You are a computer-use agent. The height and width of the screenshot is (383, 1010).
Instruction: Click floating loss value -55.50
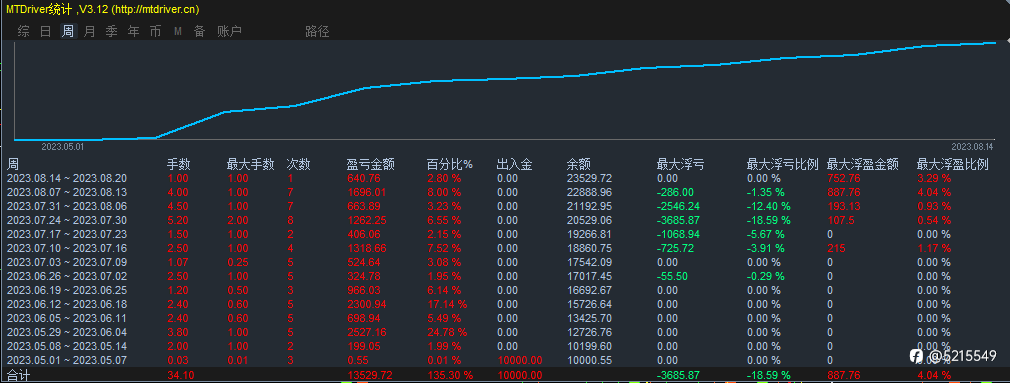(672, 276)
